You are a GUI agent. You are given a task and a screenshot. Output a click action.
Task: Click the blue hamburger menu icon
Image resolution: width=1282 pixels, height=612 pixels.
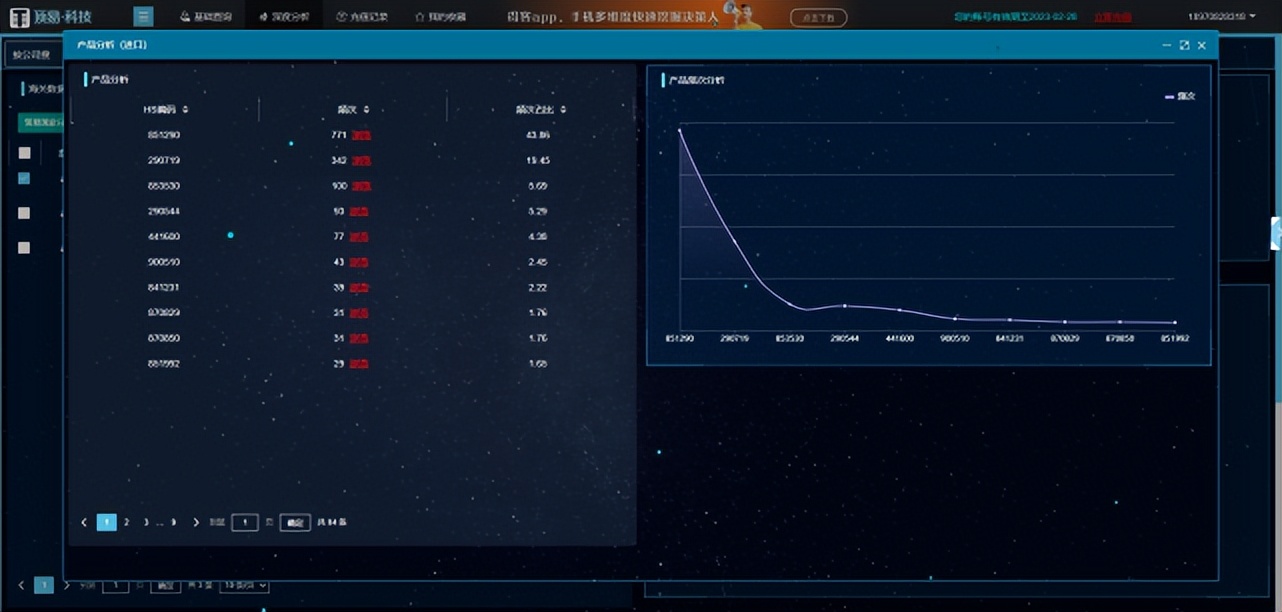[144, 16]
